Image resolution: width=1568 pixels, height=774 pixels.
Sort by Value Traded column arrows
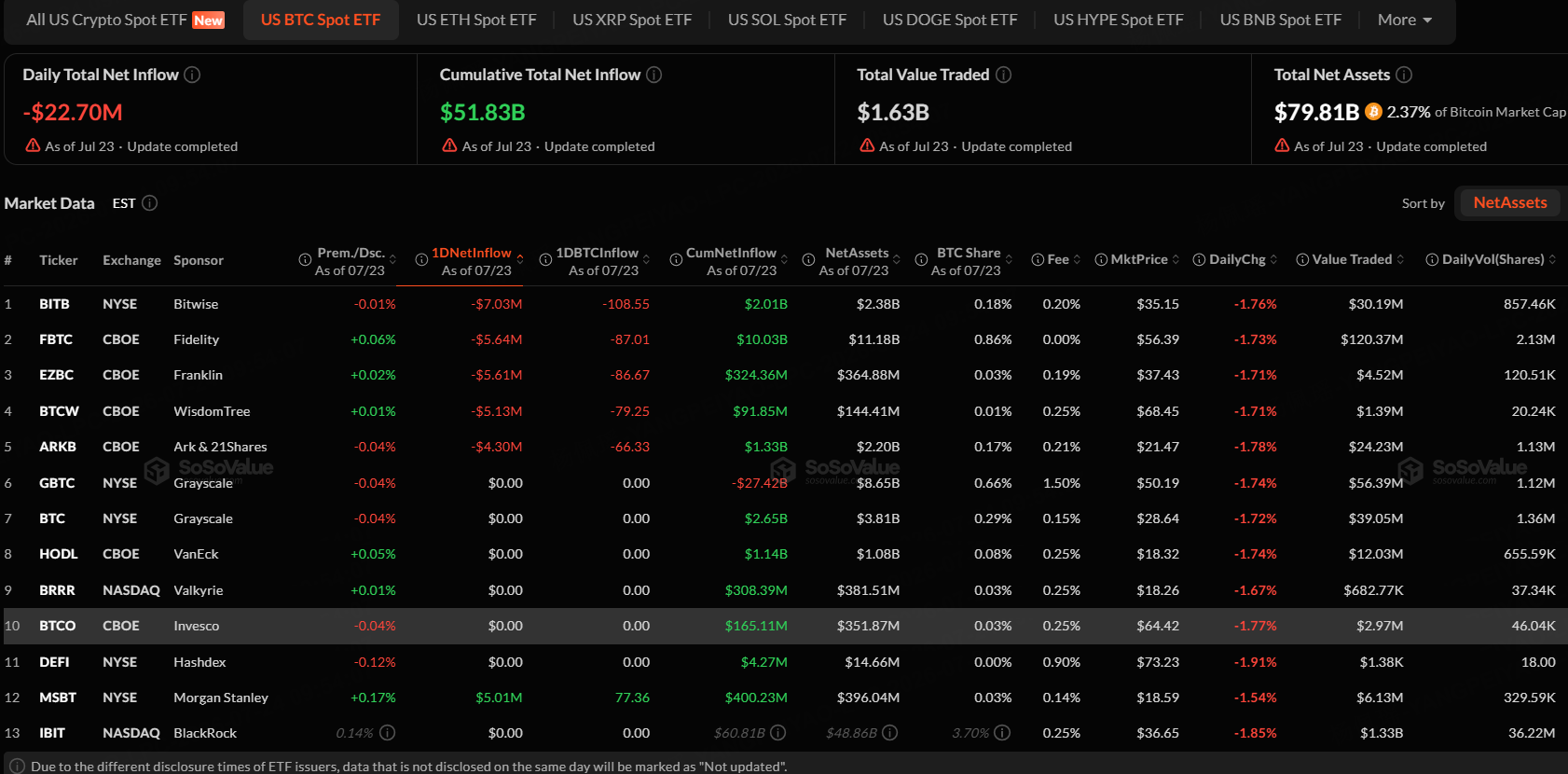point(1400,260)
